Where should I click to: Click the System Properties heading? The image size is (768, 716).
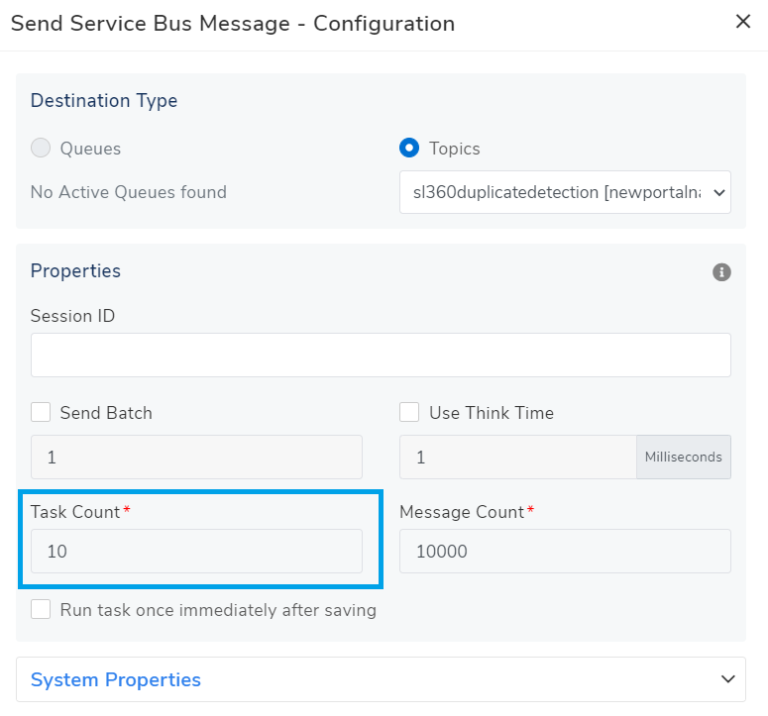tap(116, 680)
